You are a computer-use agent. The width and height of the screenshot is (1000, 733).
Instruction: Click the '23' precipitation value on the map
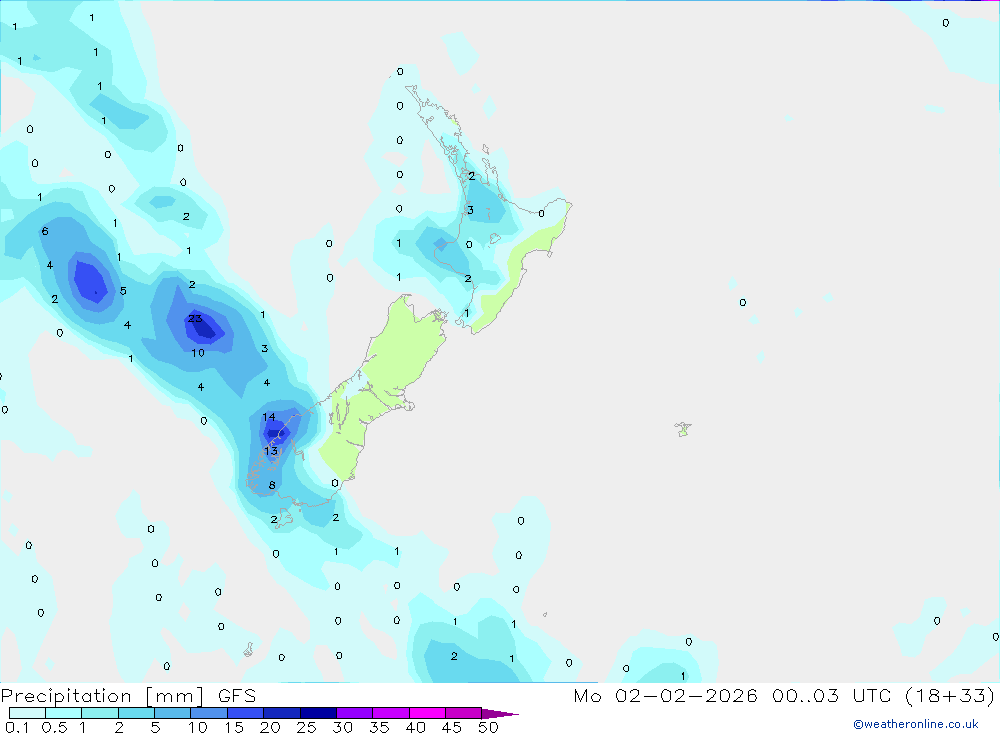[195, 318]
